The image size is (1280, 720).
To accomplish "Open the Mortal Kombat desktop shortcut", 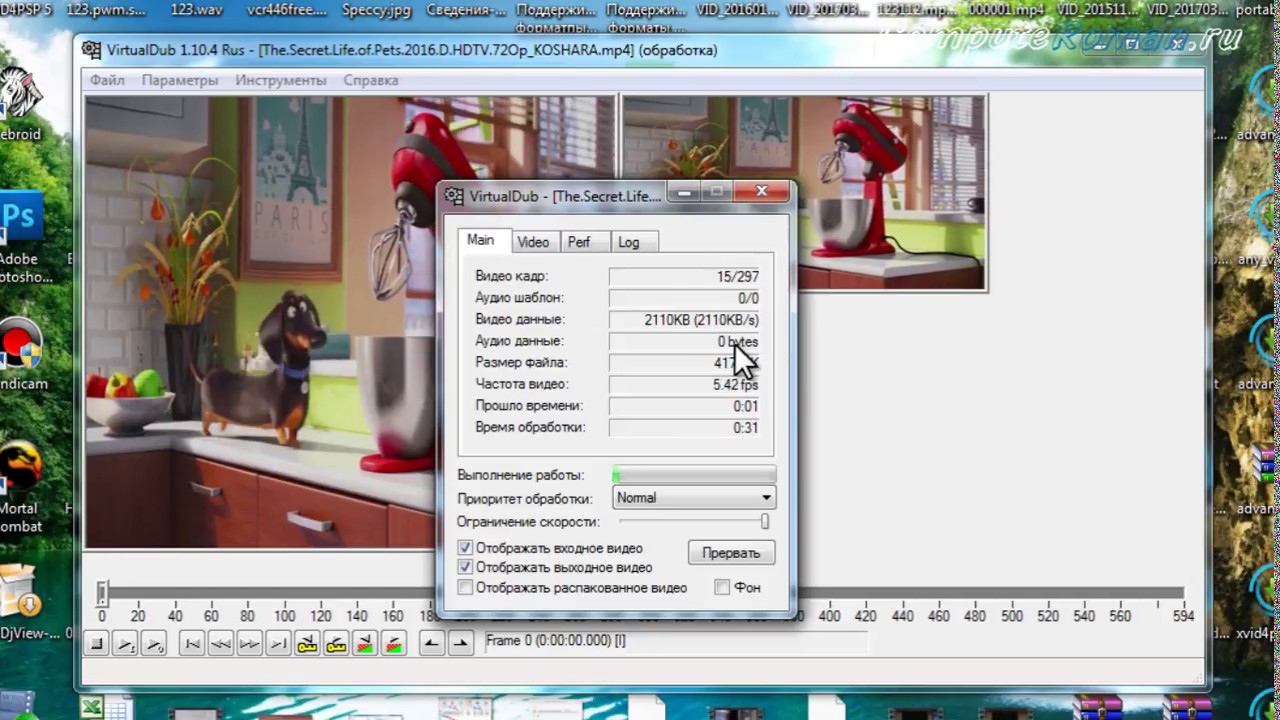I will pos(20,467).
